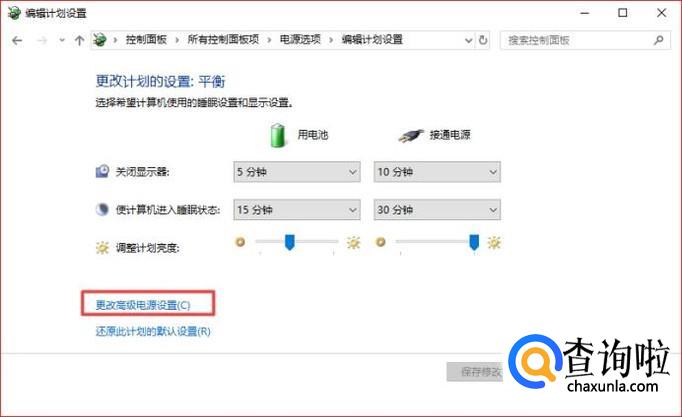Go to 控制面板 breadcrumb
The width and height of the screenshot is (682, 417).
[x=146, y=40]
